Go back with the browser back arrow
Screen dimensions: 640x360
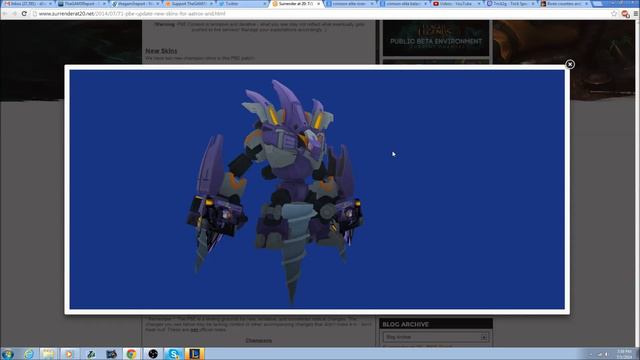[5, 13]
